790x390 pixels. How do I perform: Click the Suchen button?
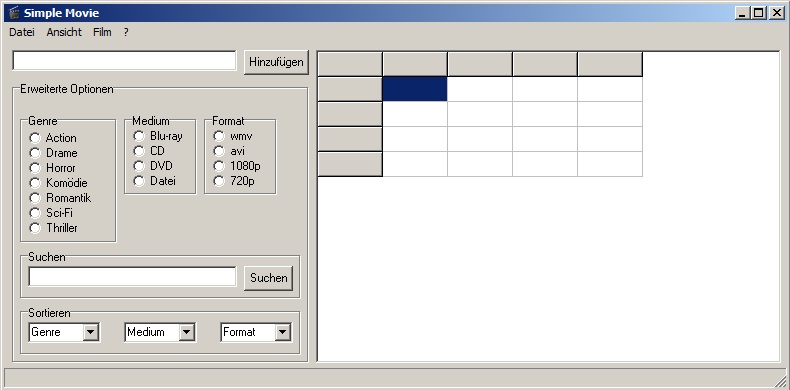click(269, 278)
